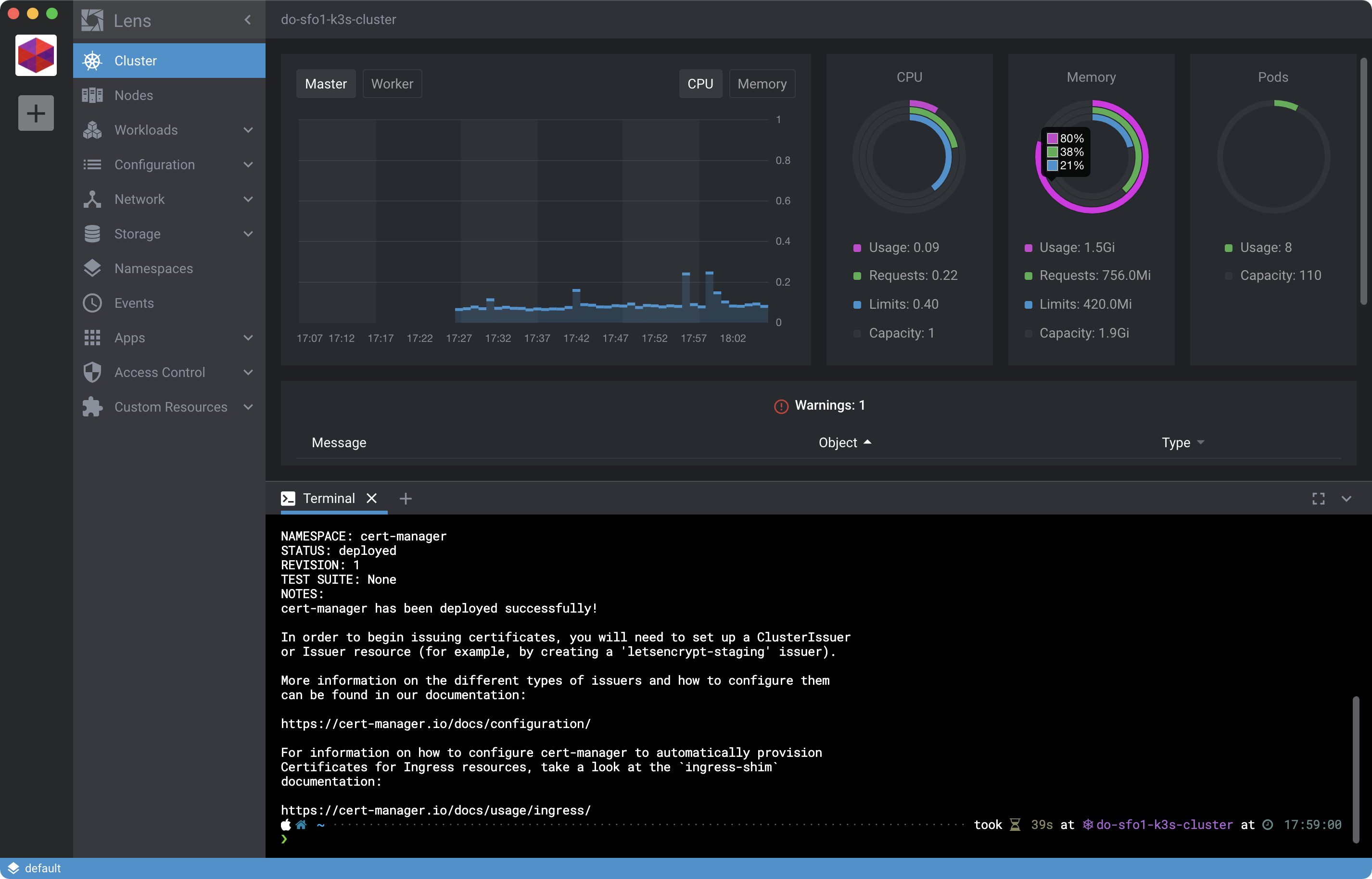Click the Network topology icon
Viewport: 1372px width, 879px height.
pos(92,199)
